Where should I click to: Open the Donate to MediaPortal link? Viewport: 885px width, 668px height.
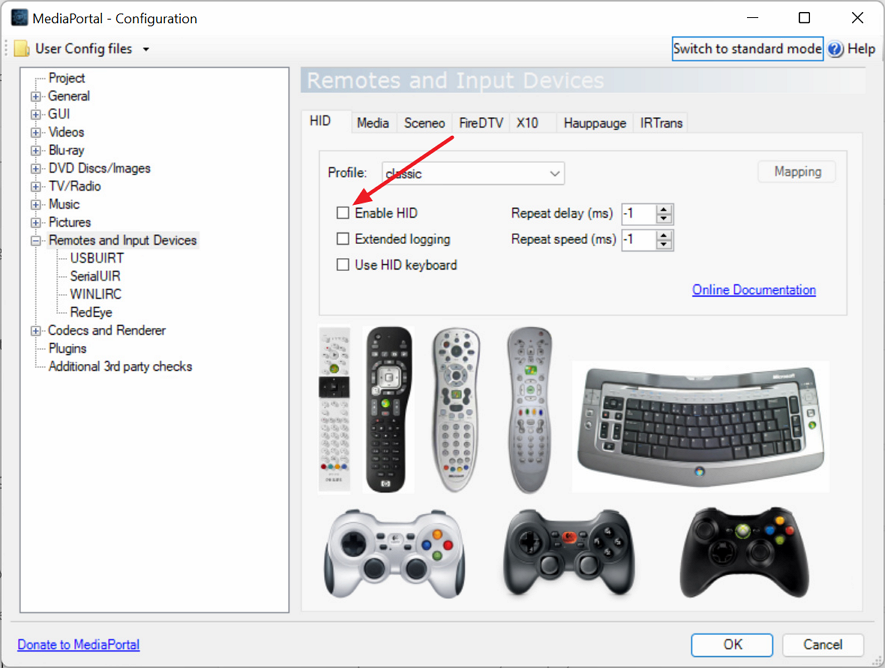tap(78, 645)
